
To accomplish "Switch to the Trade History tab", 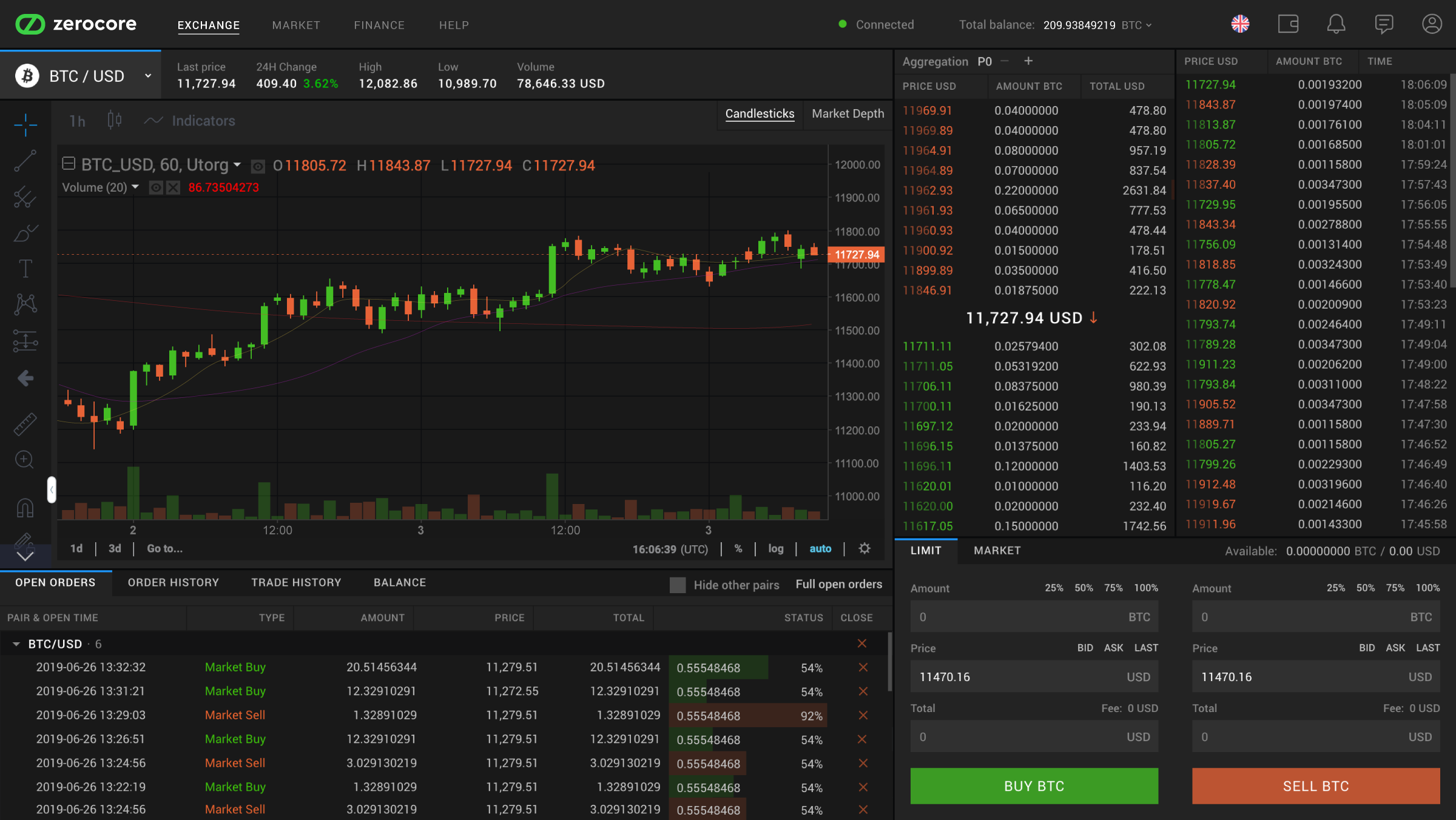I will coord(295,582).
